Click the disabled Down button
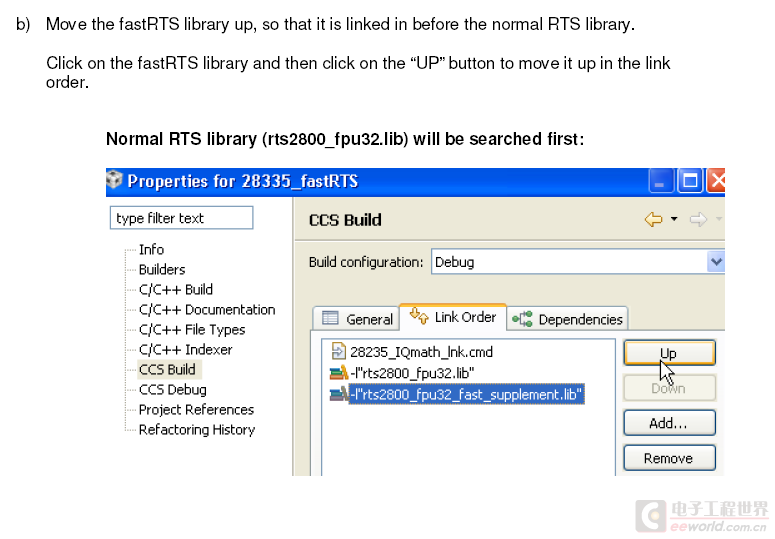Viewport: 775px width, 539px height. pos(669,388)
